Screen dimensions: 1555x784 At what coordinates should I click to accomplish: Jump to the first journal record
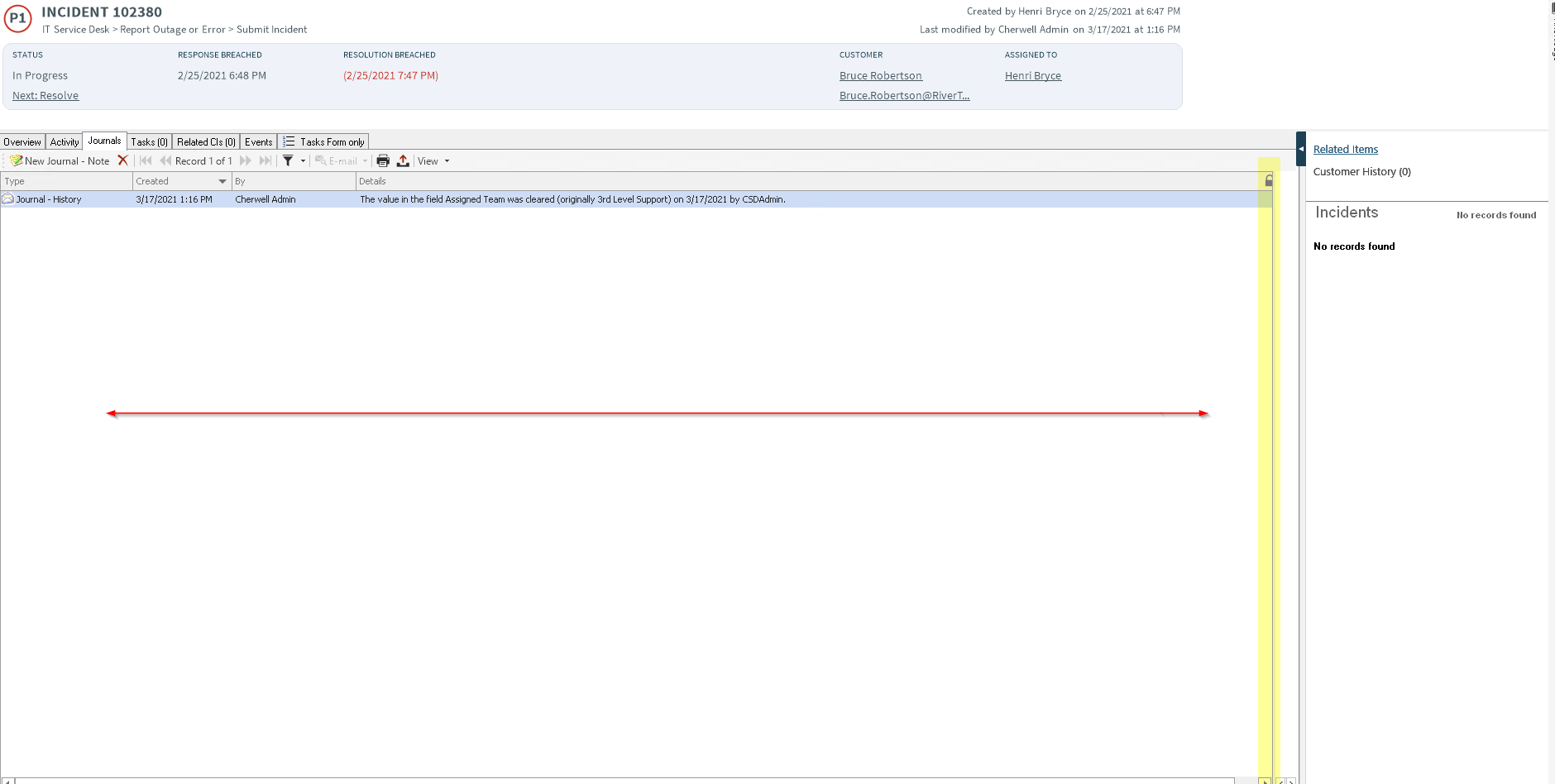(146, 160)
